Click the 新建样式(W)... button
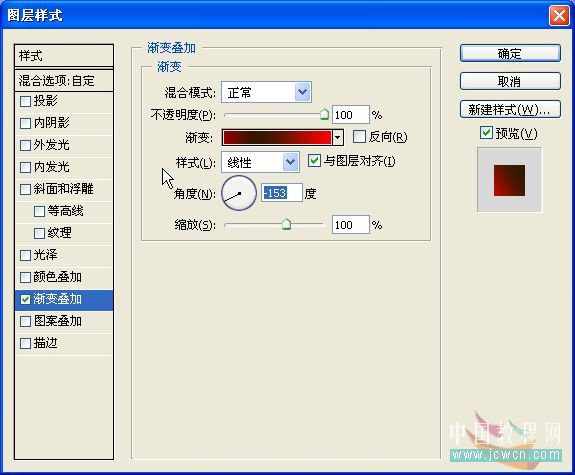Viewport: 575px width, 475px height. coord(510,109)
